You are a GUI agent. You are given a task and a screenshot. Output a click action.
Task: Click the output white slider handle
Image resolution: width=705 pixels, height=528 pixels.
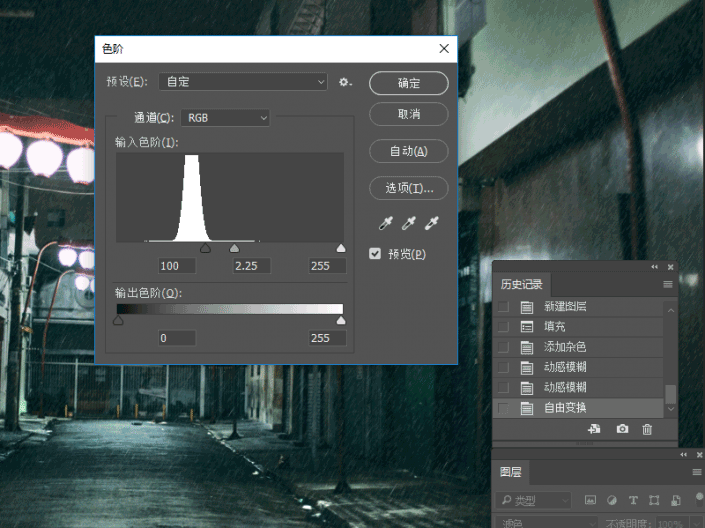tap(341, 320)
